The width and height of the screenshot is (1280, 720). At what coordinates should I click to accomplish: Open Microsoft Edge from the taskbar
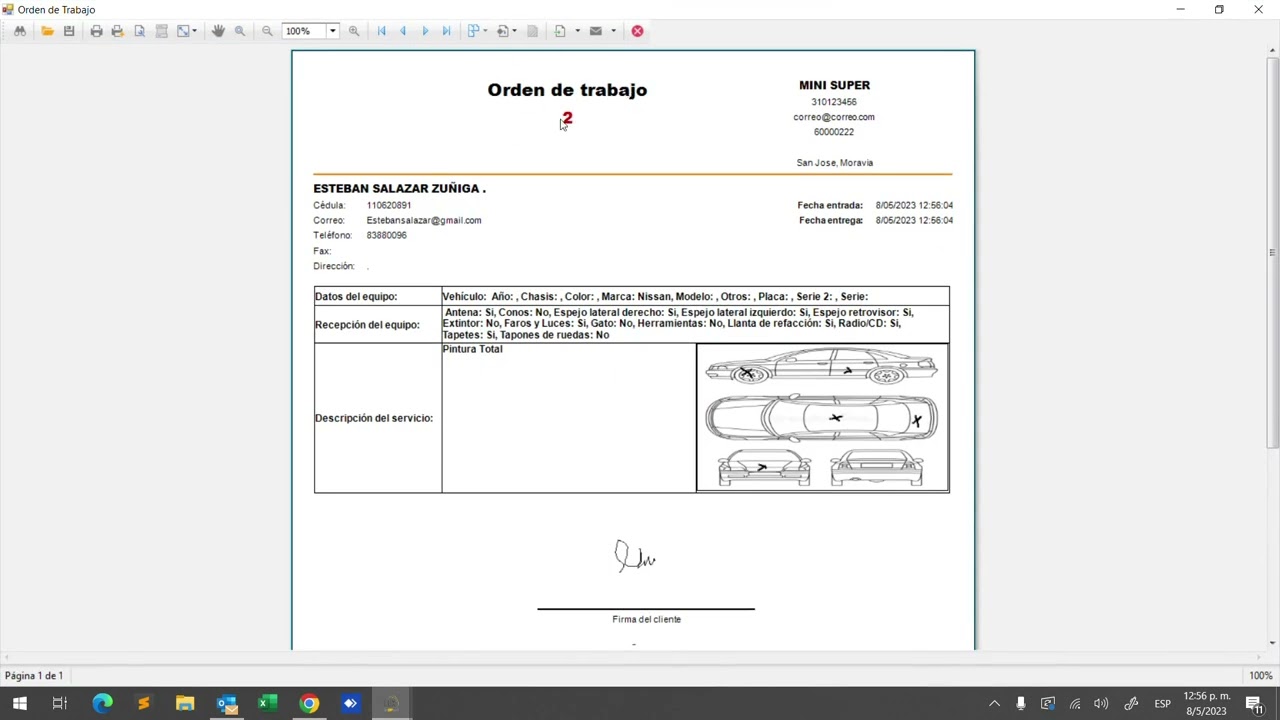[x=102, y=703]
